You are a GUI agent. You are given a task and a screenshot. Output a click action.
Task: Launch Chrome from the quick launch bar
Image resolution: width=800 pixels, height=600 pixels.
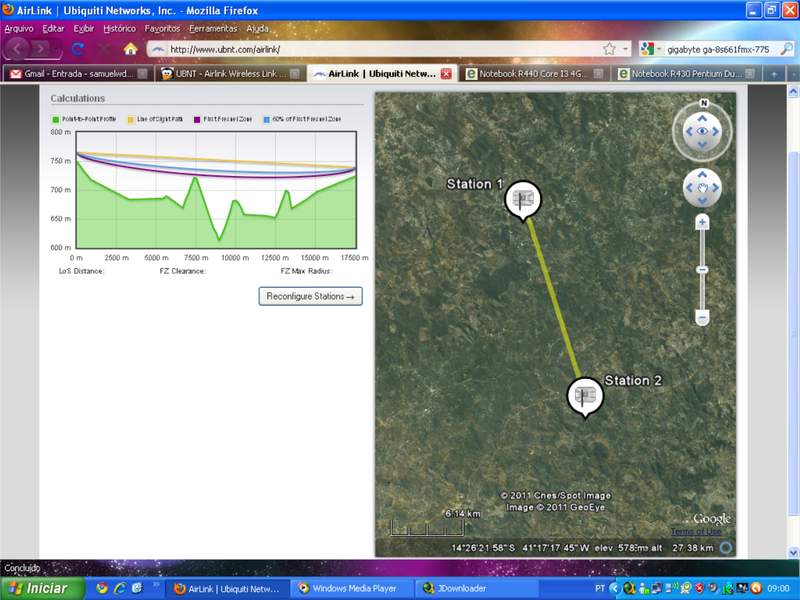click(x=102, y=588)
